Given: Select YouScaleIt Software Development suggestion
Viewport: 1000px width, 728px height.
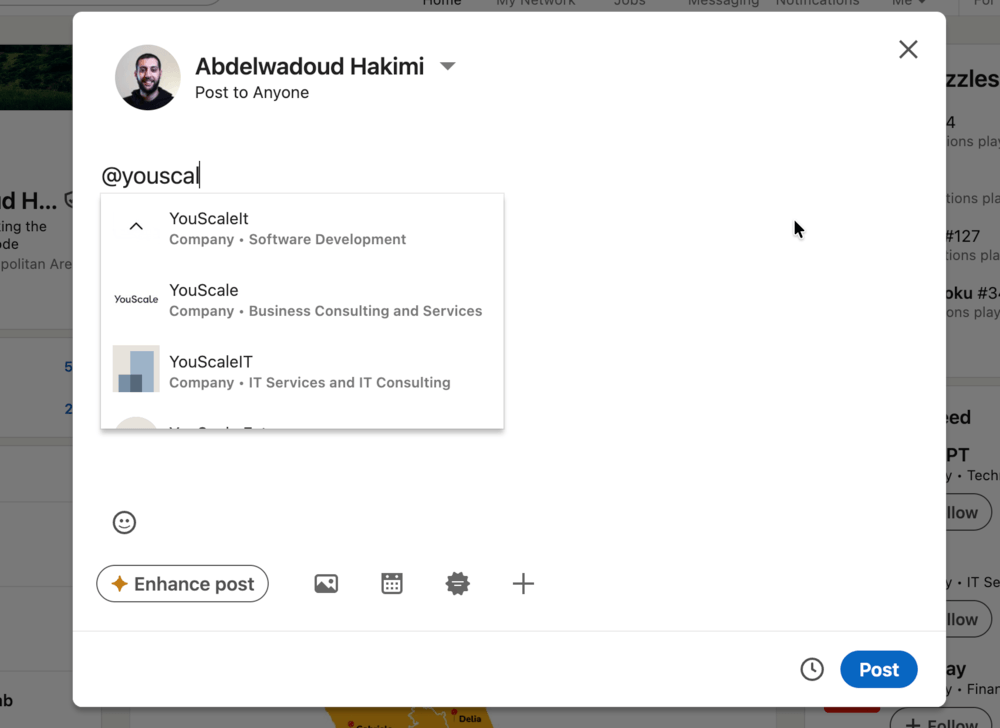Looking at the screenshot, I should (302, 229).
